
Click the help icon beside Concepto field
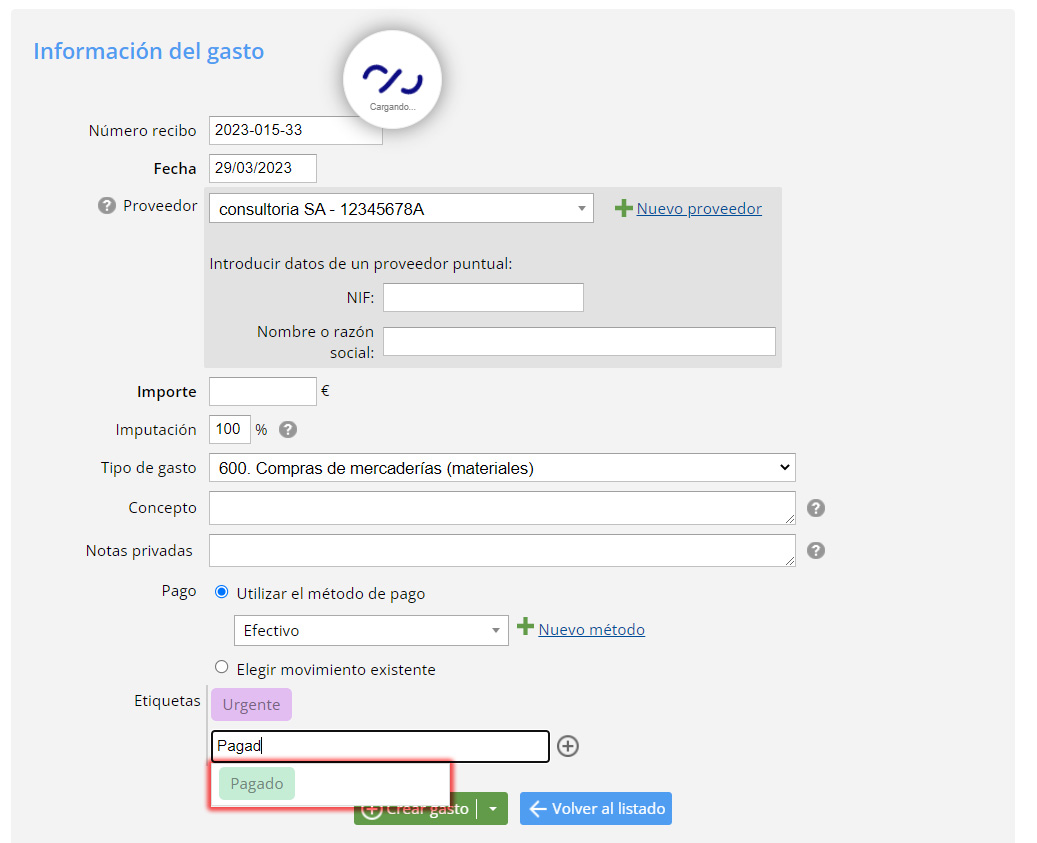(x=815, y=508)
